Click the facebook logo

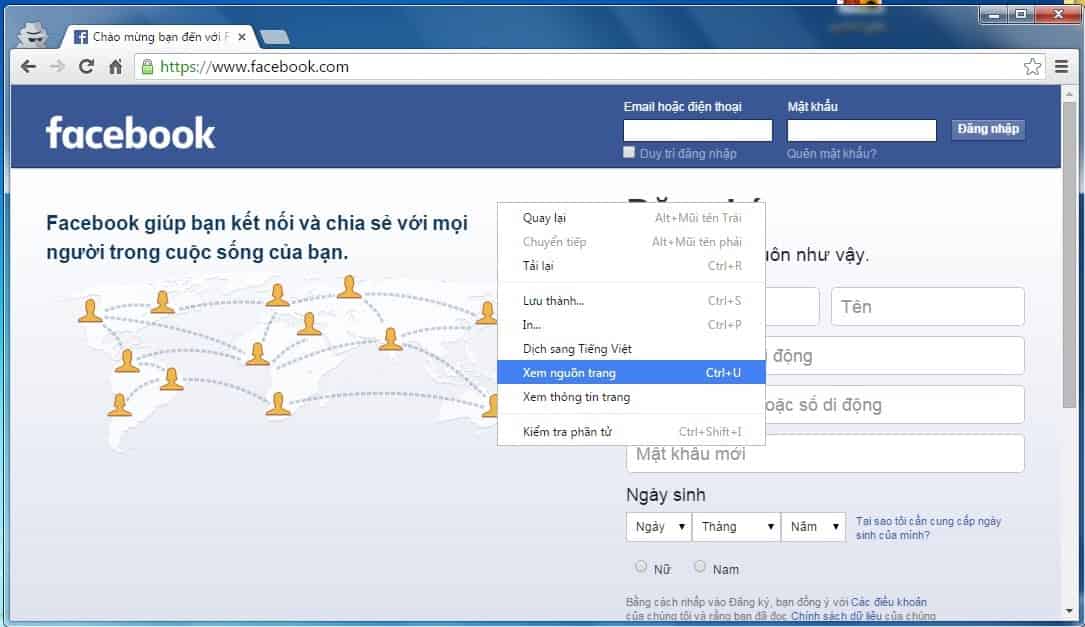coord(131,133)
